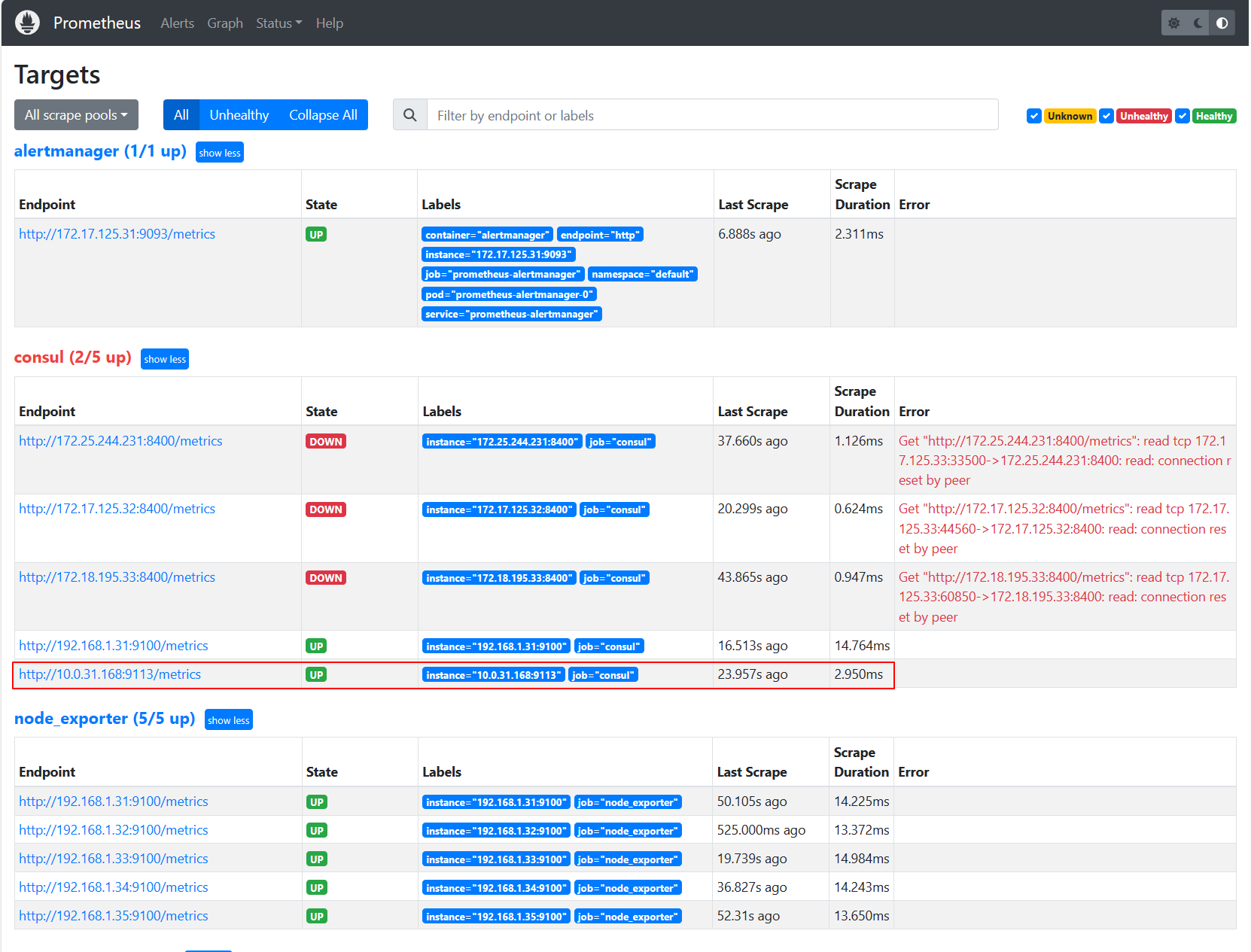
Task: Open the Status dropdown menu
Action: 279,23
